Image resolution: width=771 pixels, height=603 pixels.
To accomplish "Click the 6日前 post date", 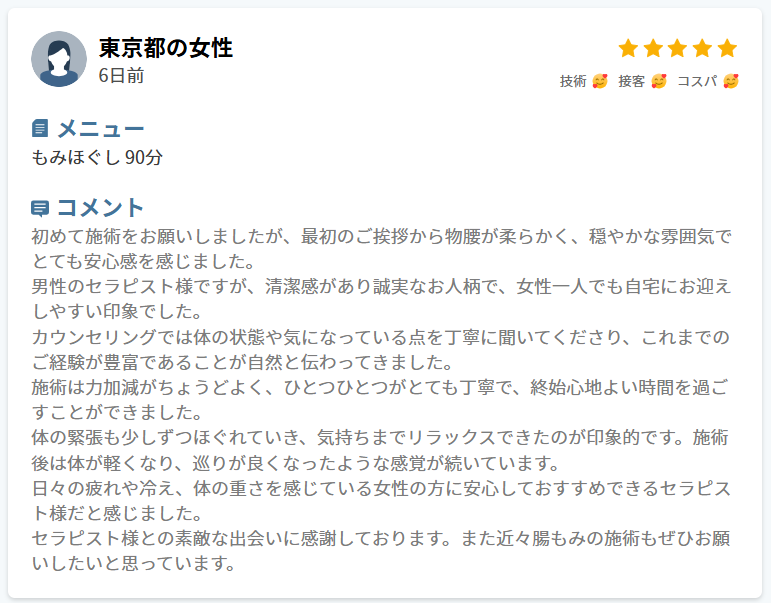I will tap(121, 75).
